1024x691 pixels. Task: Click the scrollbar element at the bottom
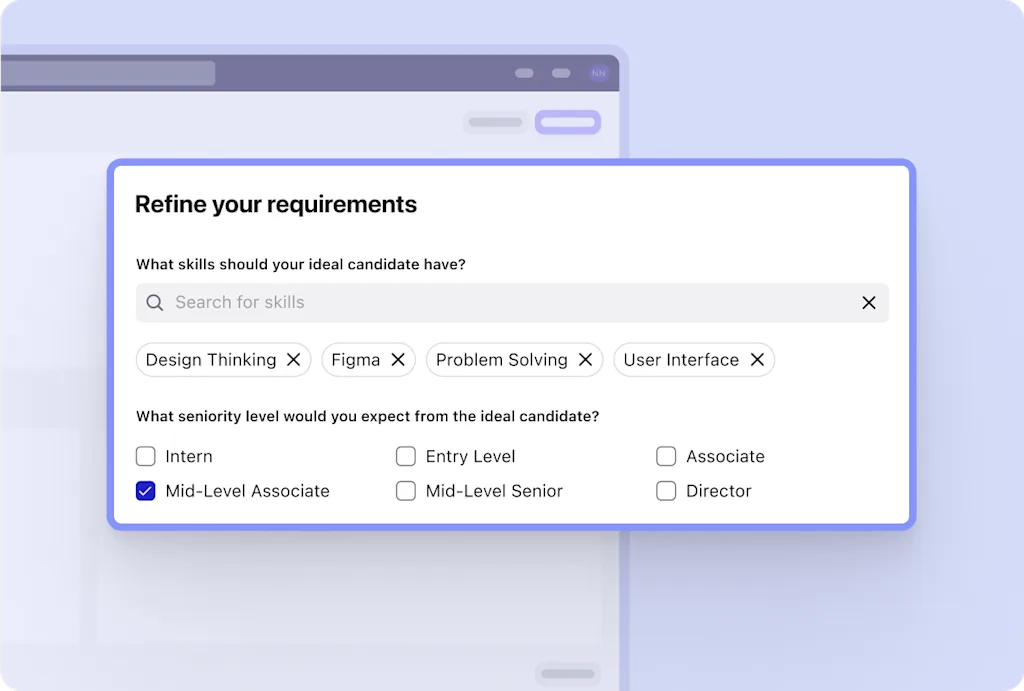coord(567,673)
